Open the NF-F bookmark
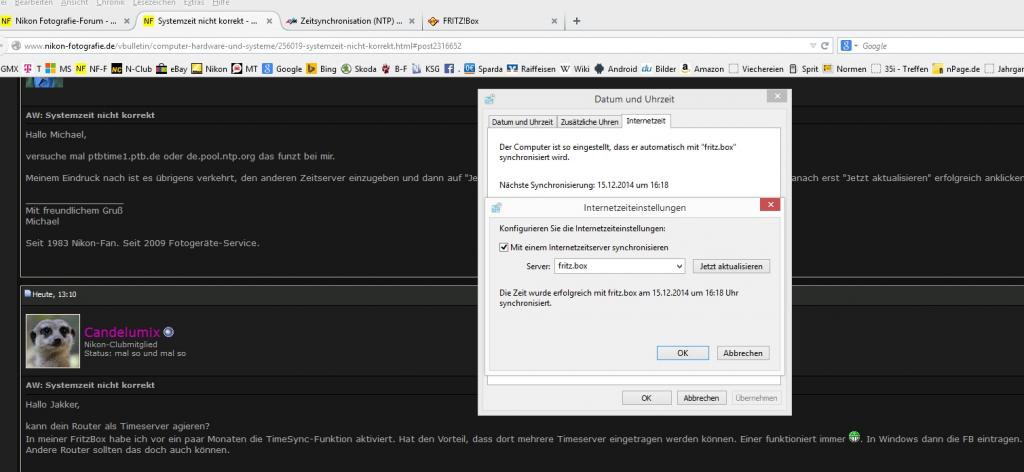 [x=91, y=69]
